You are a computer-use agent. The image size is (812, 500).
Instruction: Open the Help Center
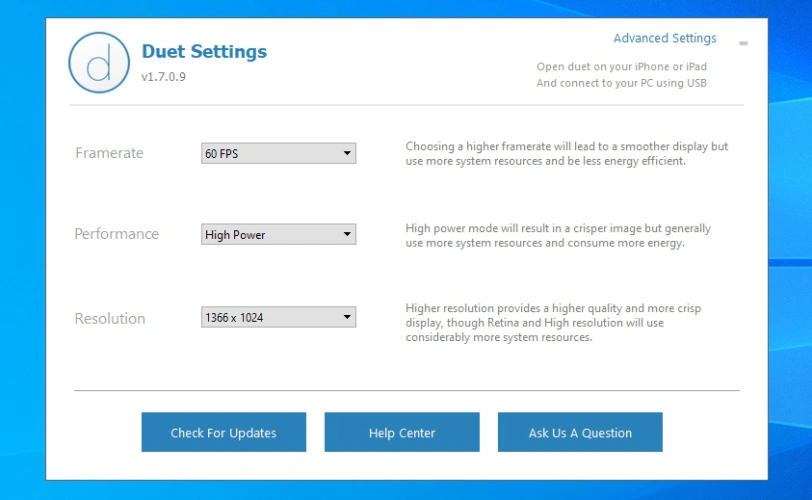tap(402, 433)
